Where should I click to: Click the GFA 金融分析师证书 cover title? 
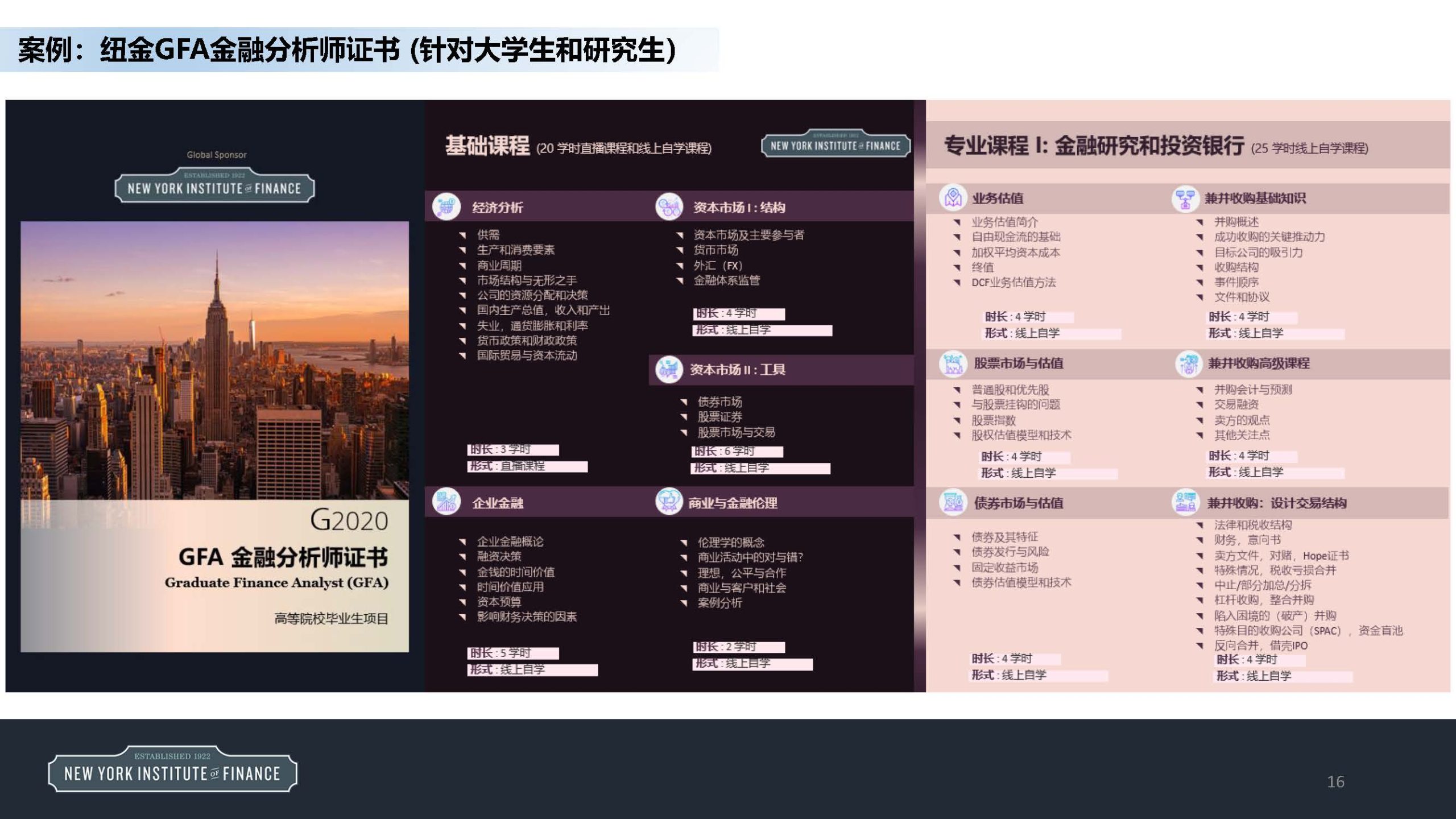click(x=283, y=557)
